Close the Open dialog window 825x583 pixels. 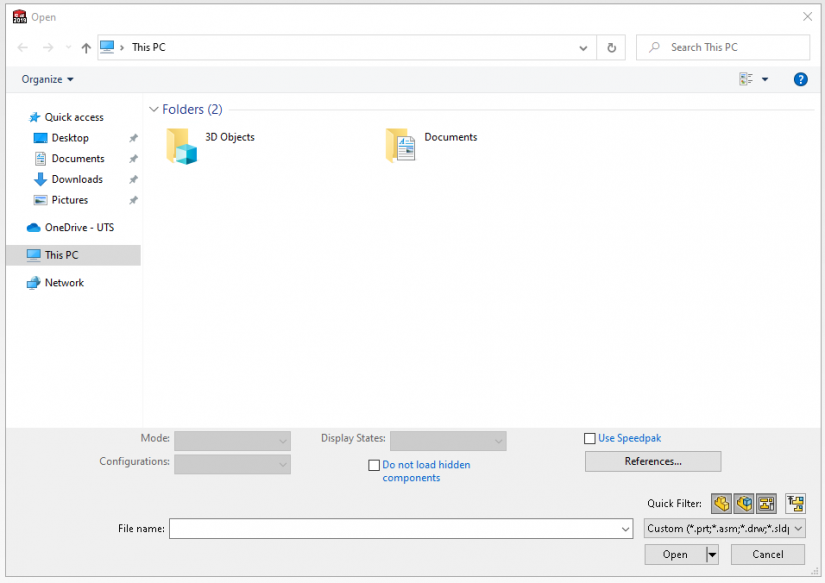(x=807, y=17)
